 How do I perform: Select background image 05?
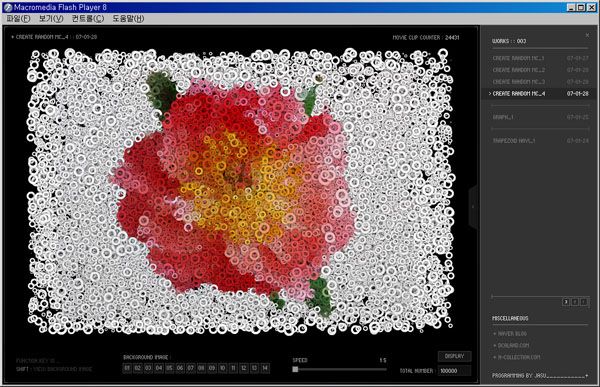tap(170, 368)
